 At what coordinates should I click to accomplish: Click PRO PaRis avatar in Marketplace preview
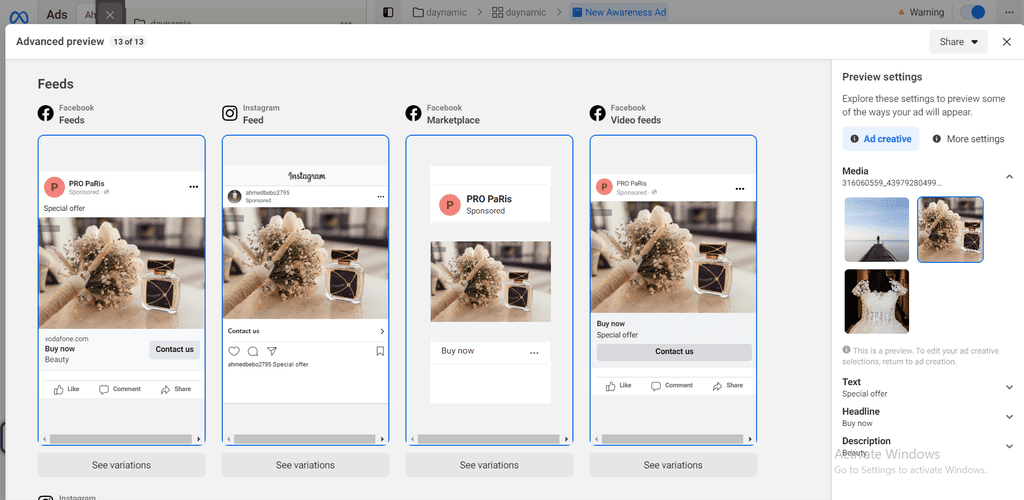[x=450, y=204]
